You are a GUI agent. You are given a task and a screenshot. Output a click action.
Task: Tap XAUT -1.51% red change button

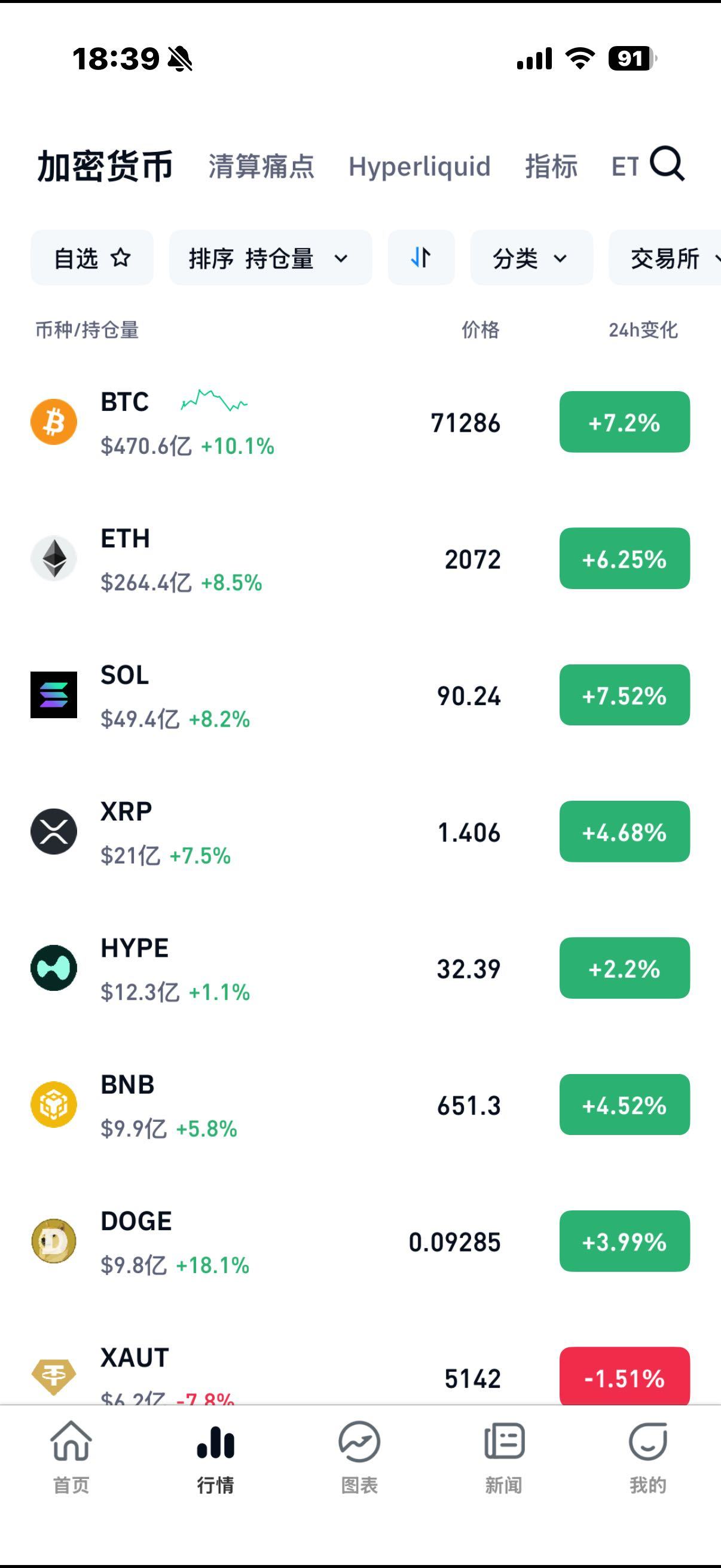(x=624, y=1378)
